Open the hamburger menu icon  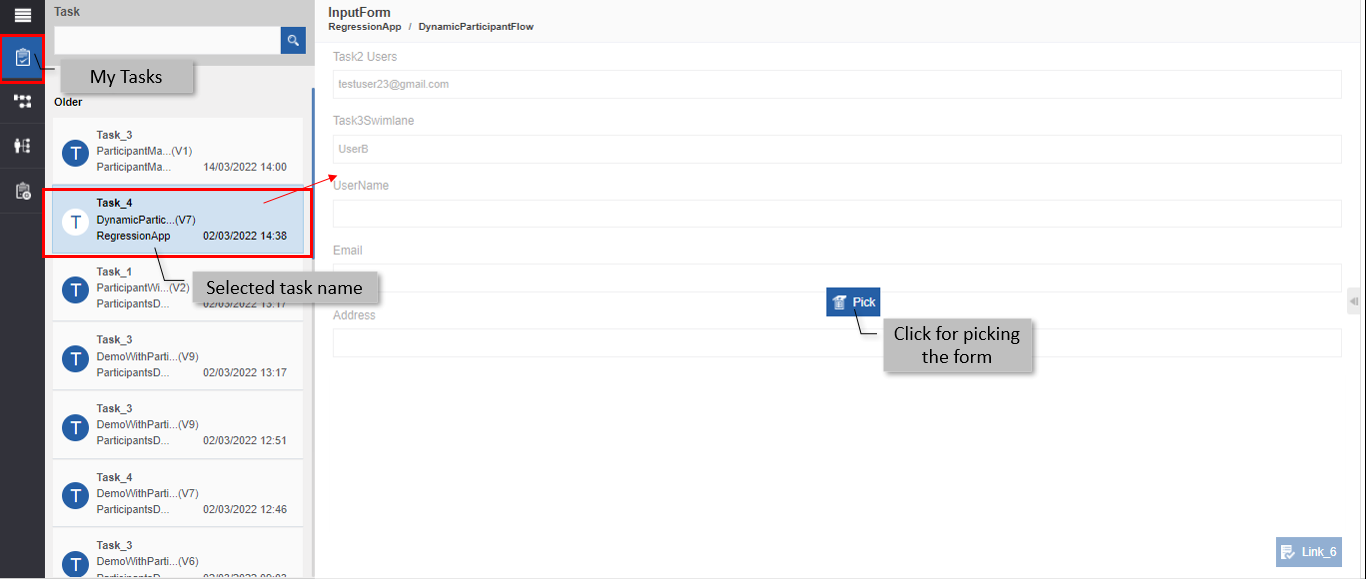coord(22,15)
